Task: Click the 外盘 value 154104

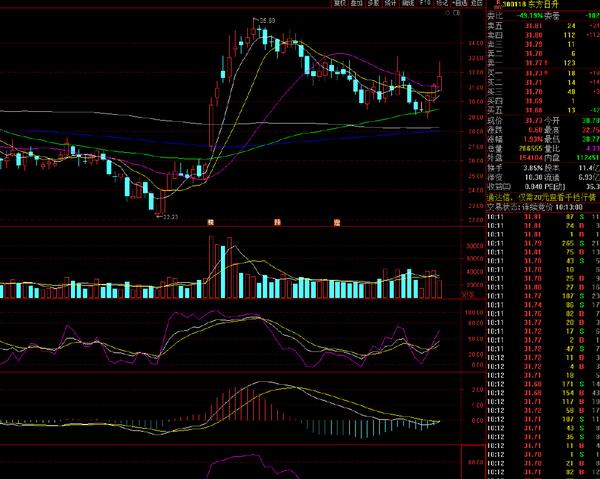Action: [531, 158]
